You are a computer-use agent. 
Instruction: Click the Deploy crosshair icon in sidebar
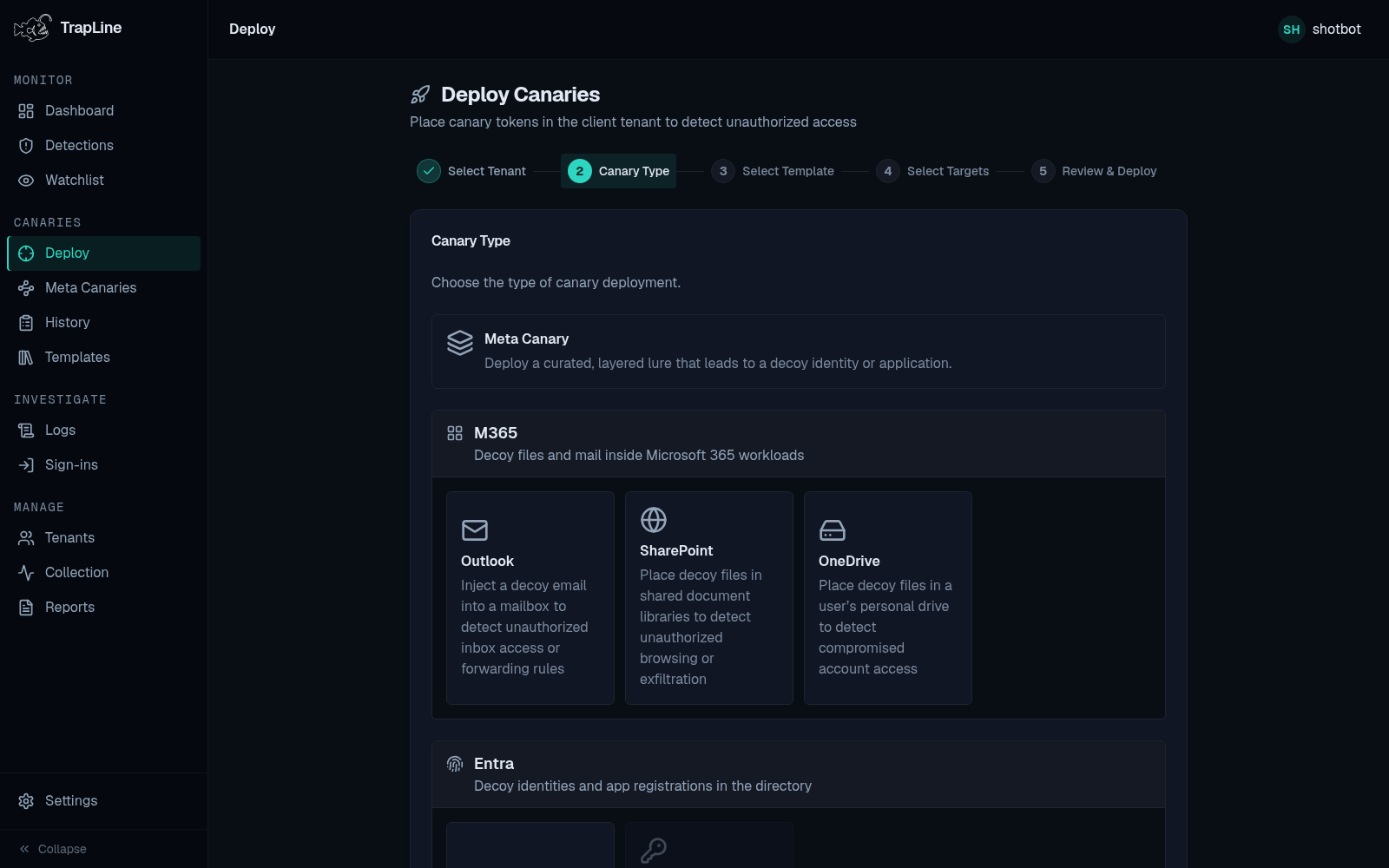click(26, 253)
